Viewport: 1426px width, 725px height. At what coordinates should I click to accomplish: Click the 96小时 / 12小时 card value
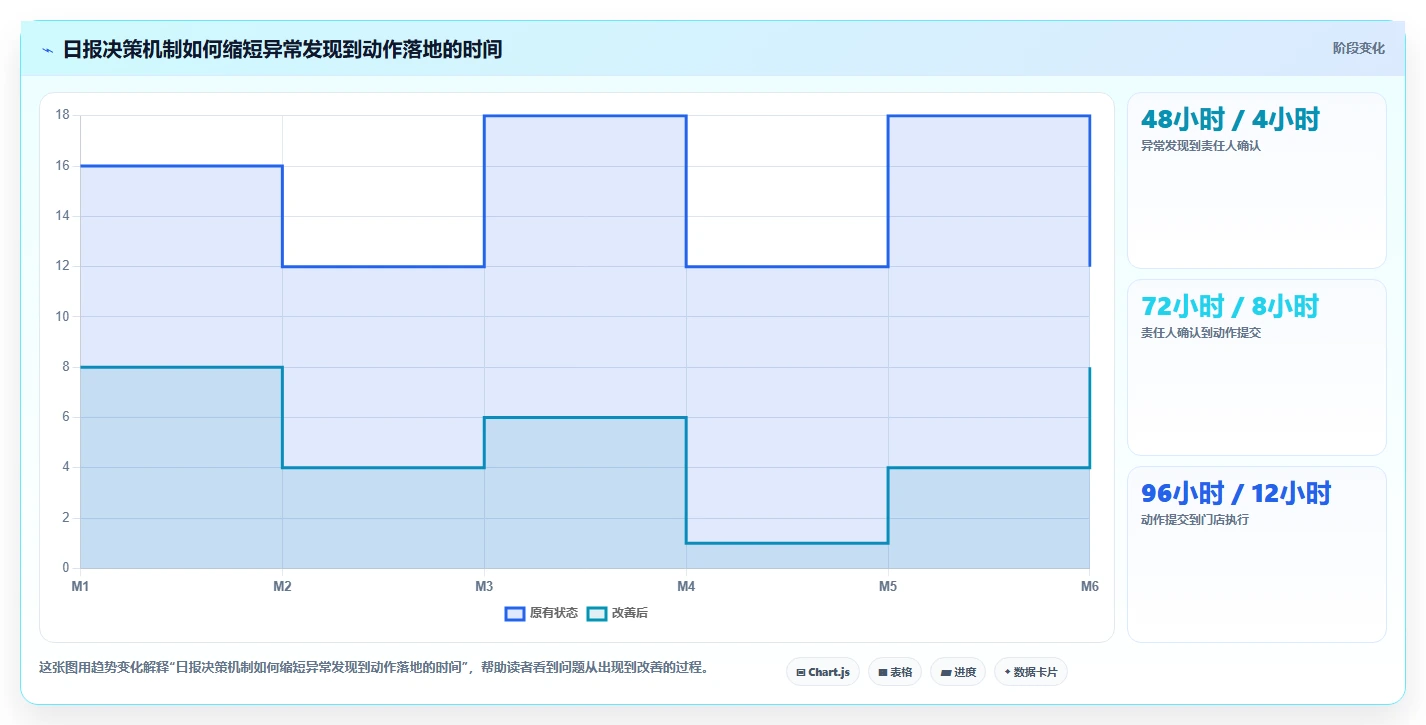click(1237, 493)
